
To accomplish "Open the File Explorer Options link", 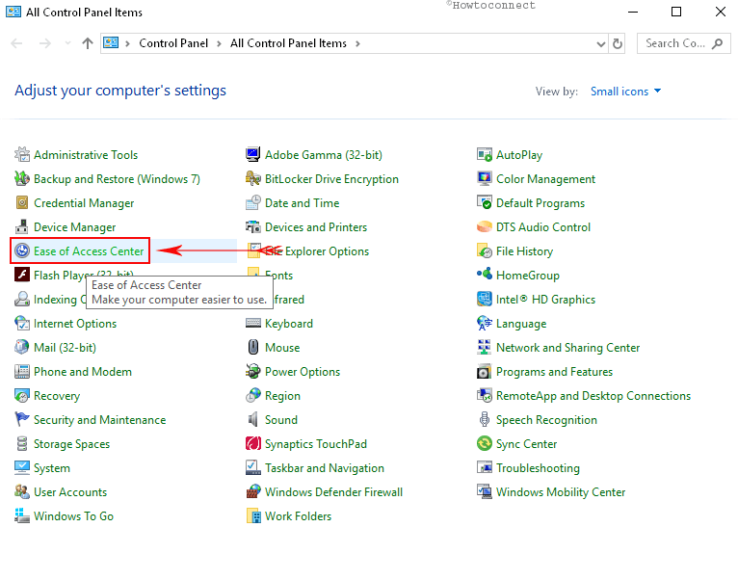I will point(317,251).
